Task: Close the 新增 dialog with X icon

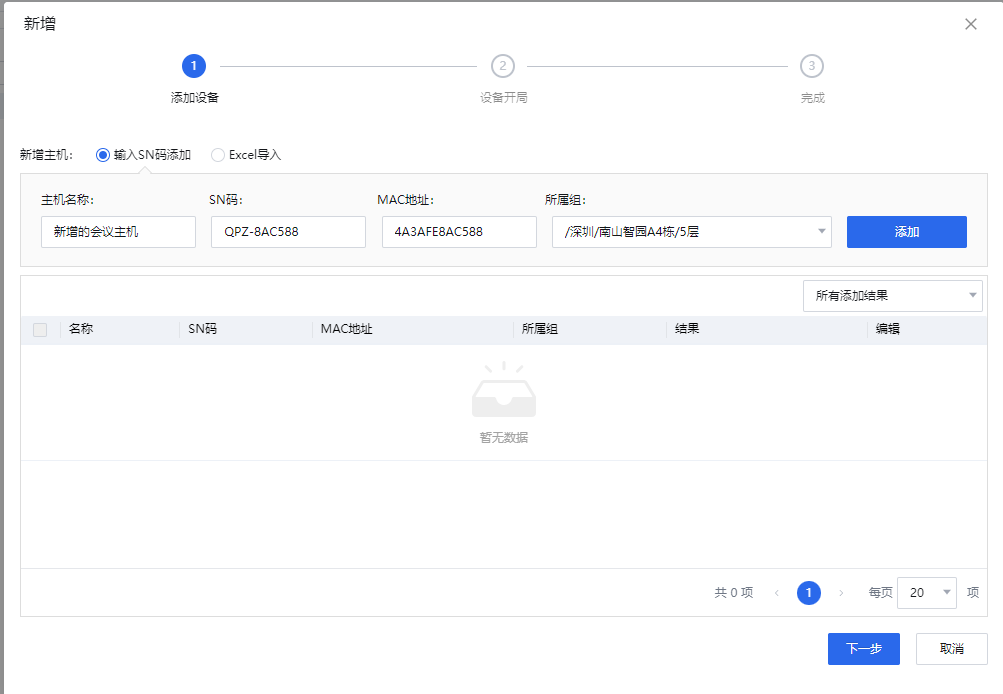Action: [x=970, y=24]
